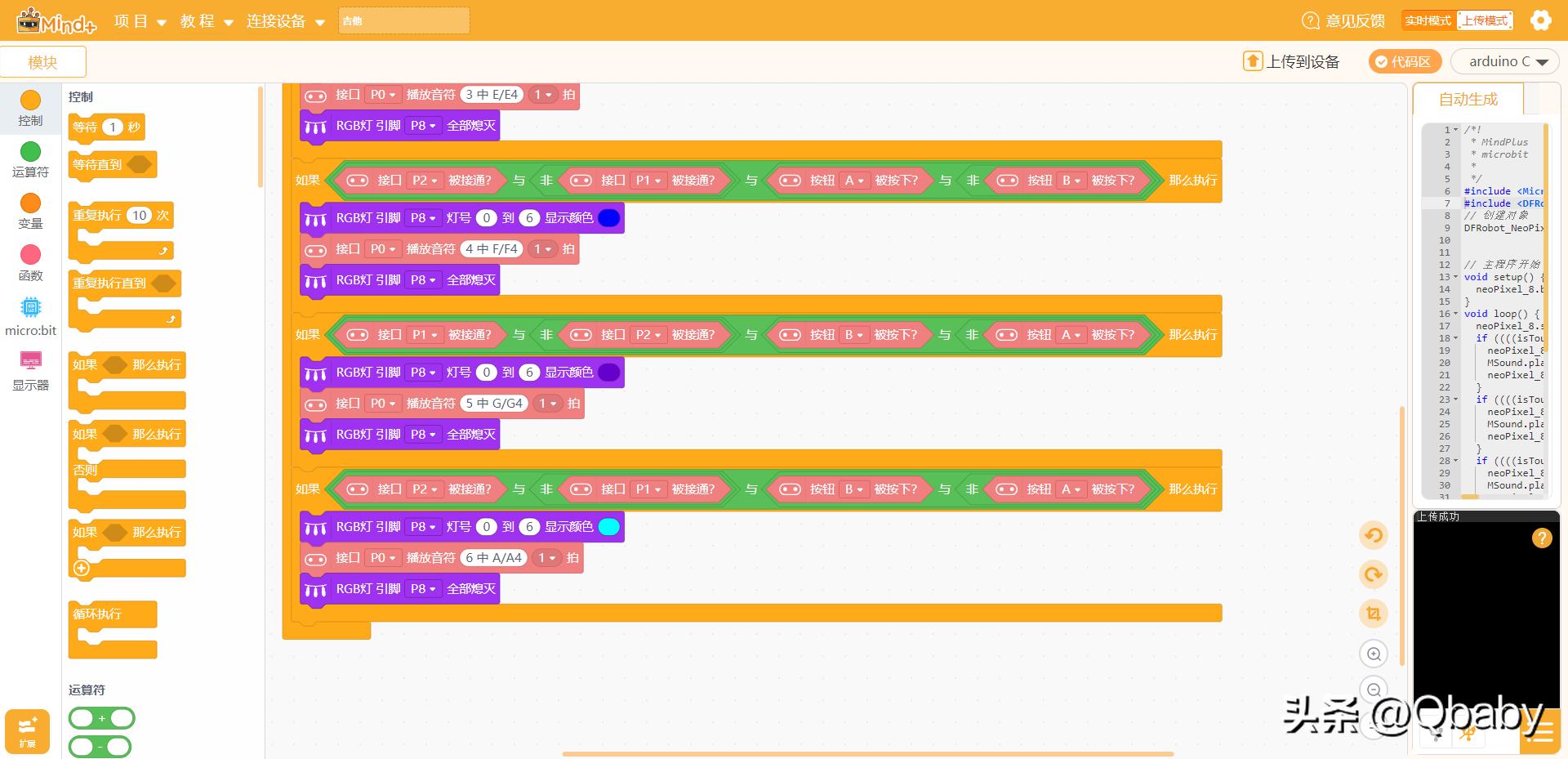1568x759 pixels.
Task: Open the 项目 project menu
Action: [x=140, y=21]
